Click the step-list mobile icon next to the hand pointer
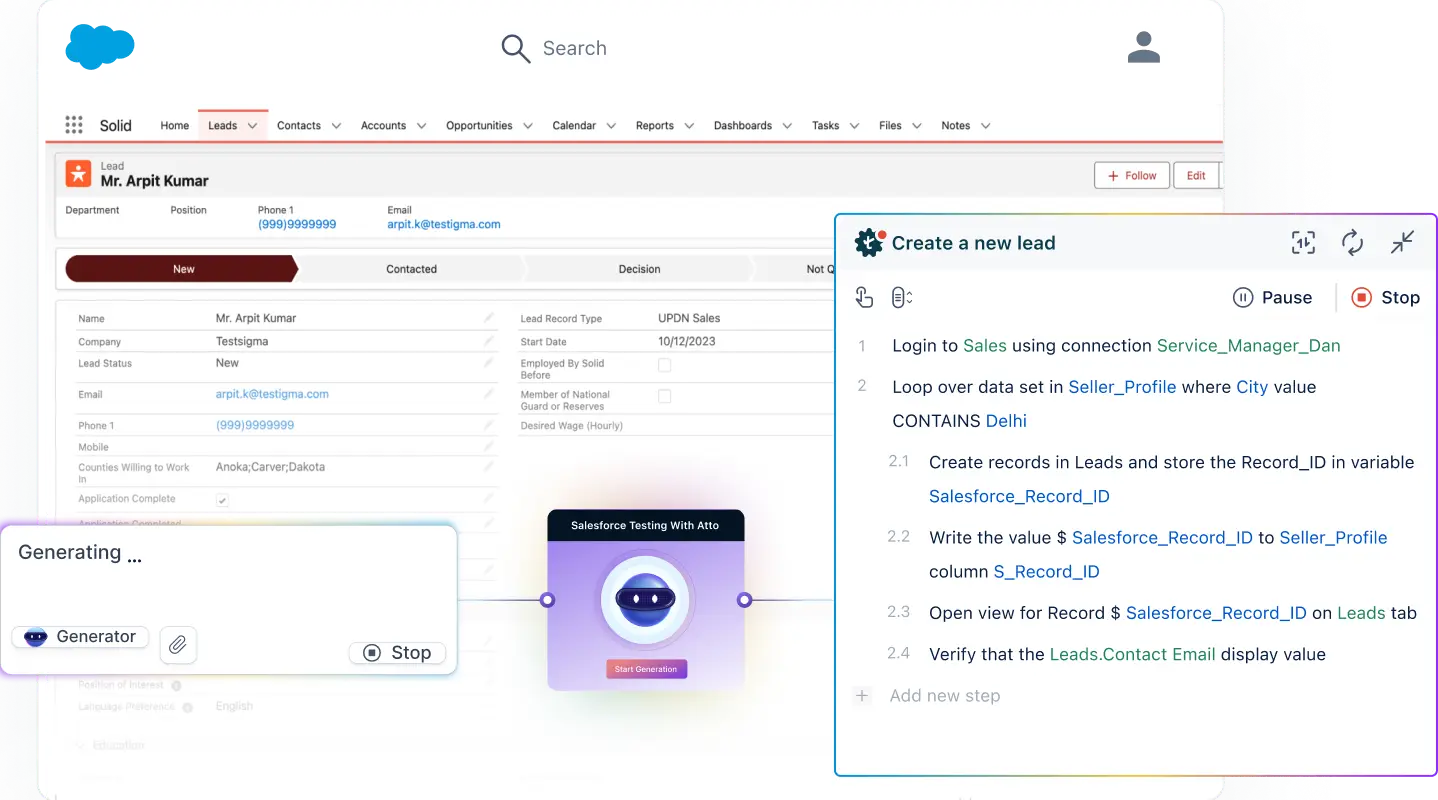Image resolution: width=1438 pixels, height=800 pixels. click(x=901, y=297)
